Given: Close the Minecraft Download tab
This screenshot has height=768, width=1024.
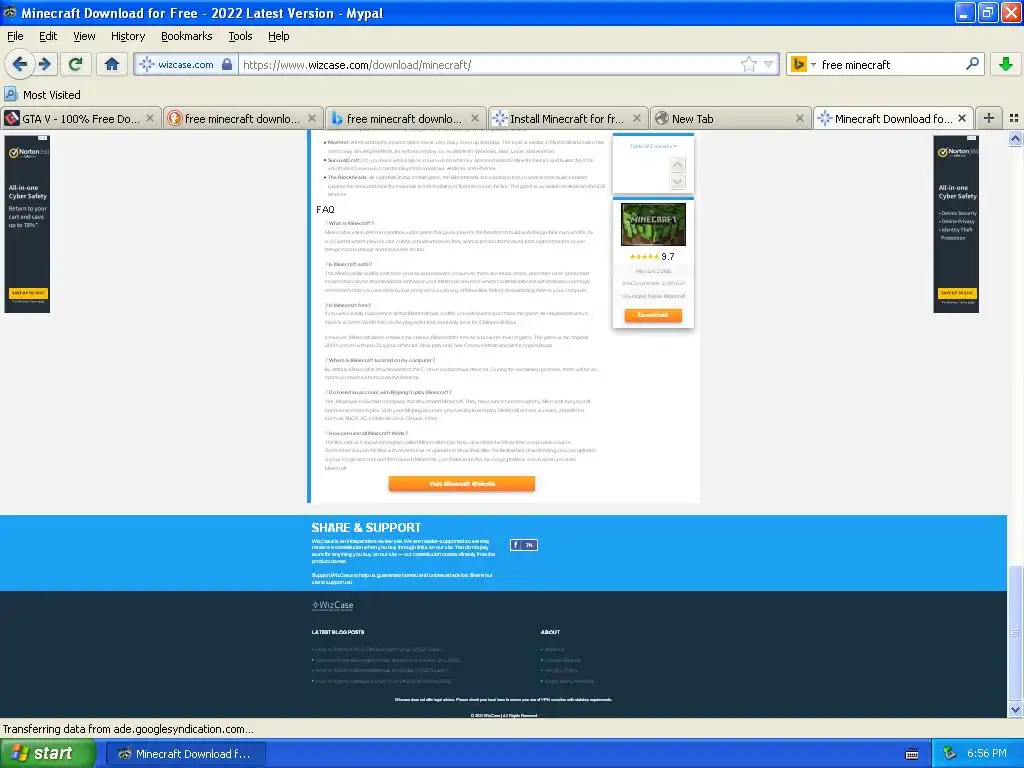Looking at the screenshot, I should (961, 118).
